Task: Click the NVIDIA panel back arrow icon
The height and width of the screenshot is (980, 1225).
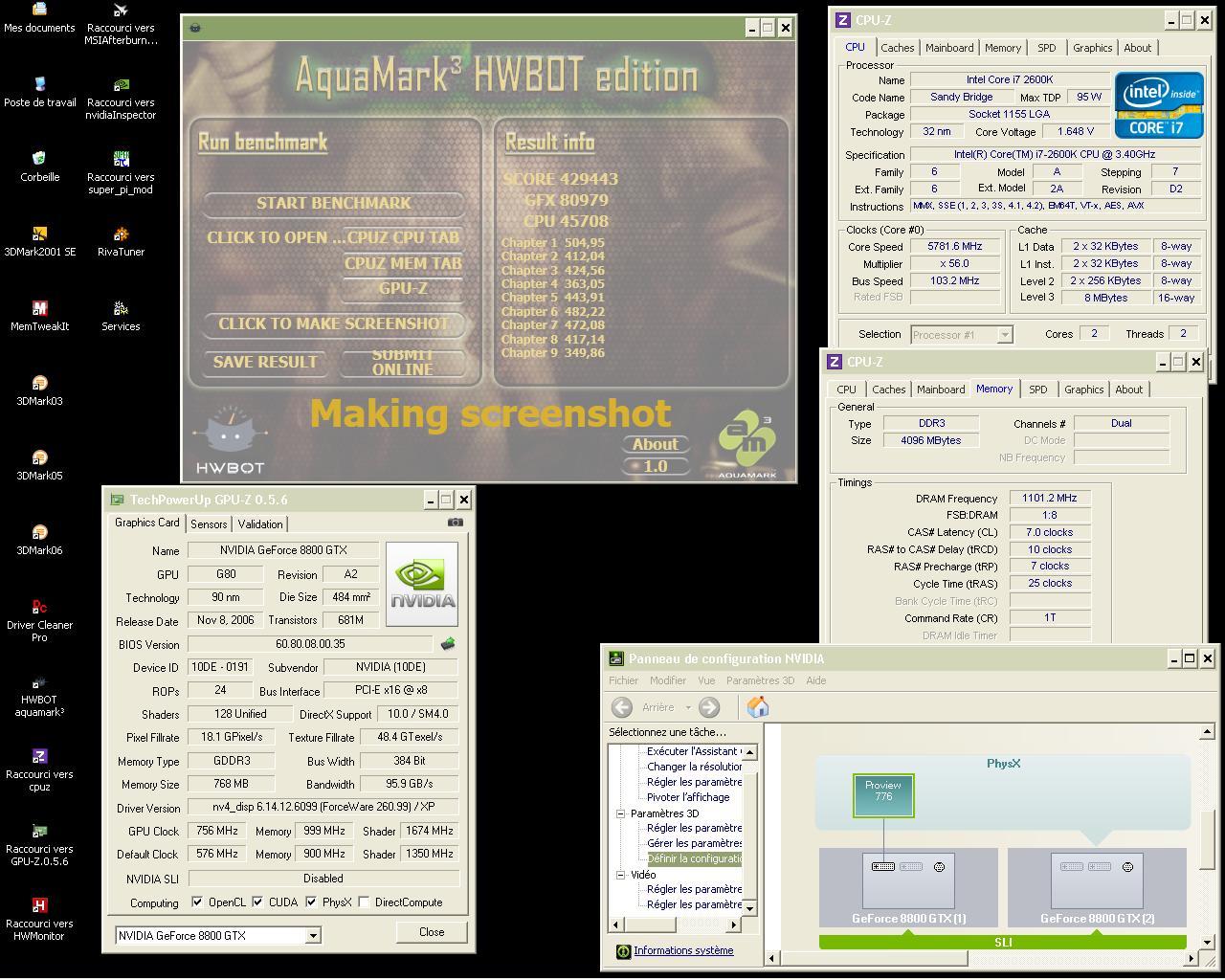Action: pos(622,707)
